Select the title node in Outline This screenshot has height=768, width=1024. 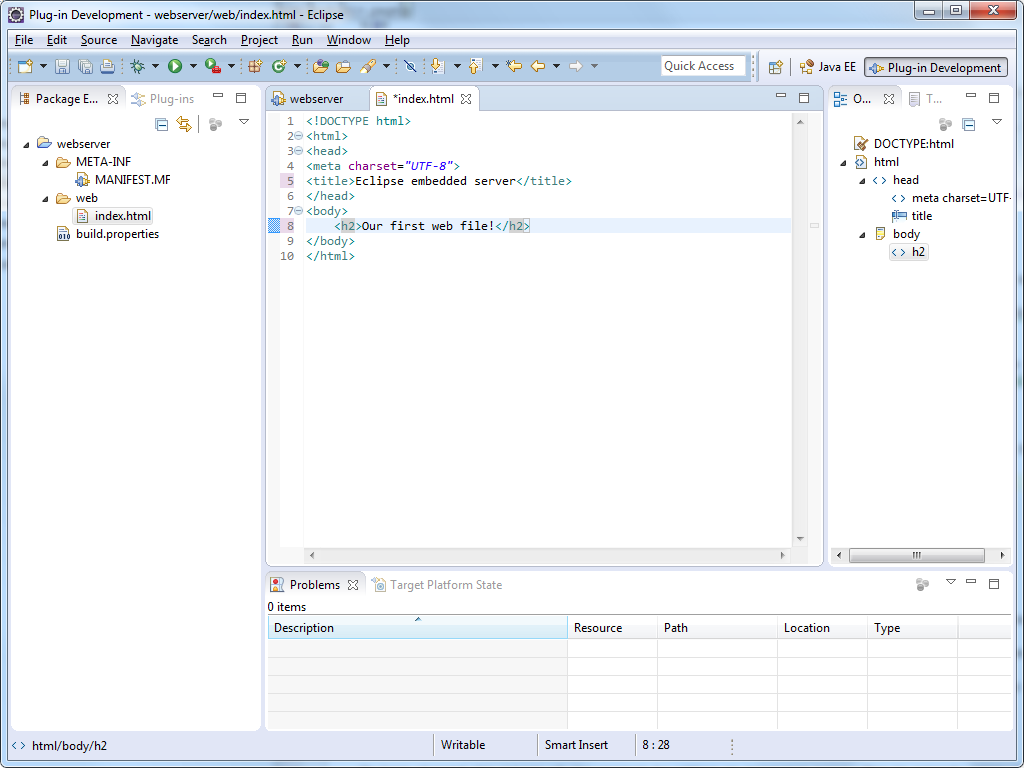(x=912, y=216)
